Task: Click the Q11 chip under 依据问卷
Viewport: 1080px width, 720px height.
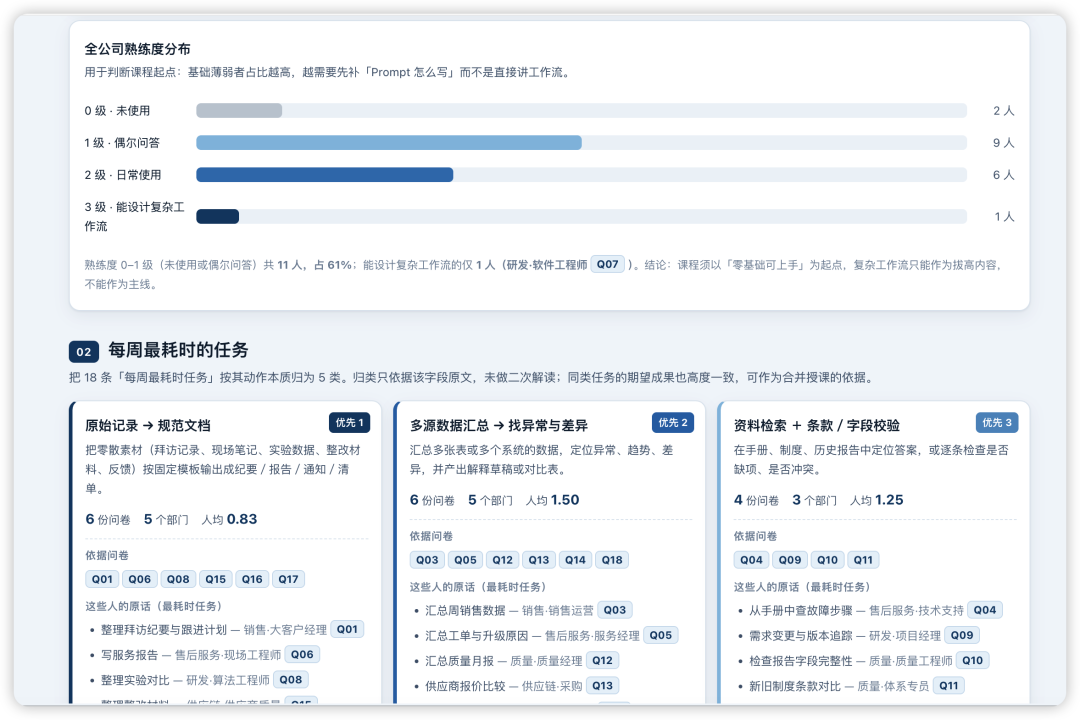Action: [x=863, y=559]
